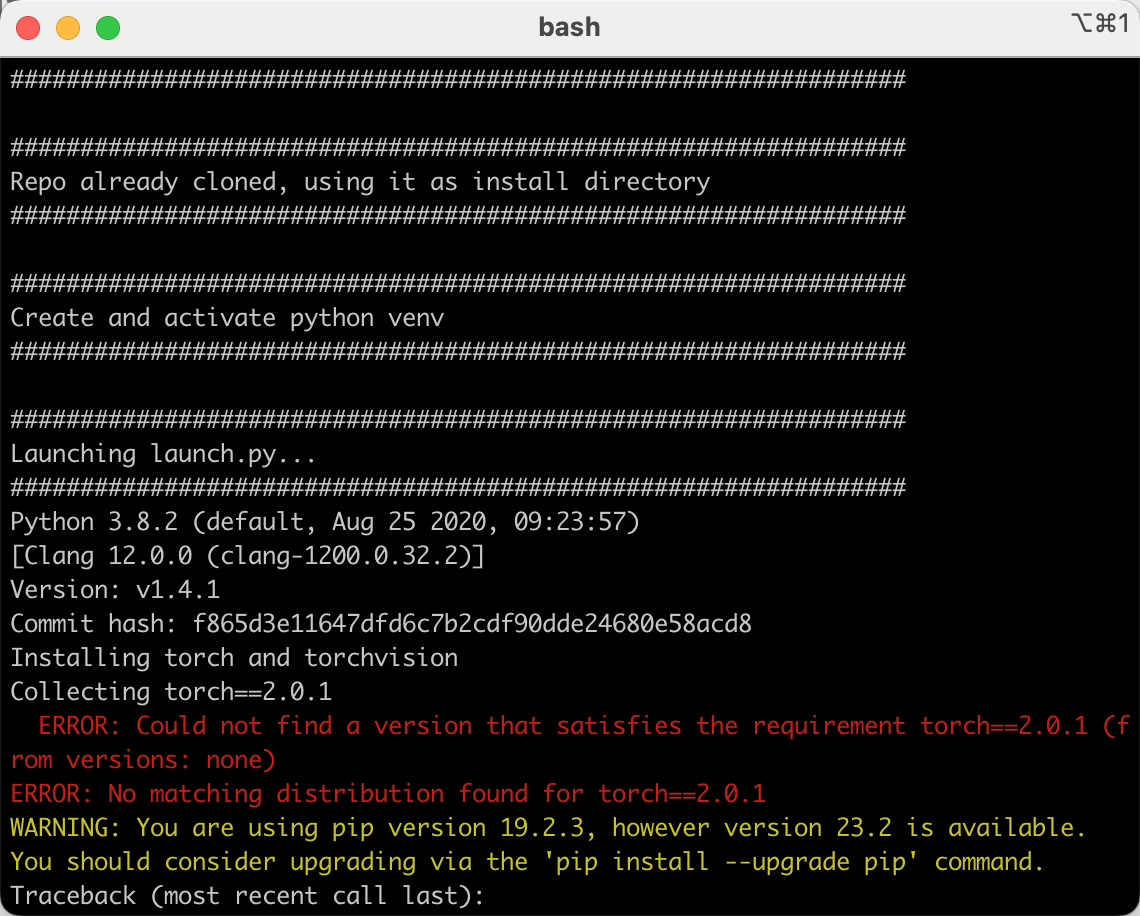This screenshot has width=1140, height=916.
Task: Click 'Installing torch and torchvision' line
Action: coord(234,658)
